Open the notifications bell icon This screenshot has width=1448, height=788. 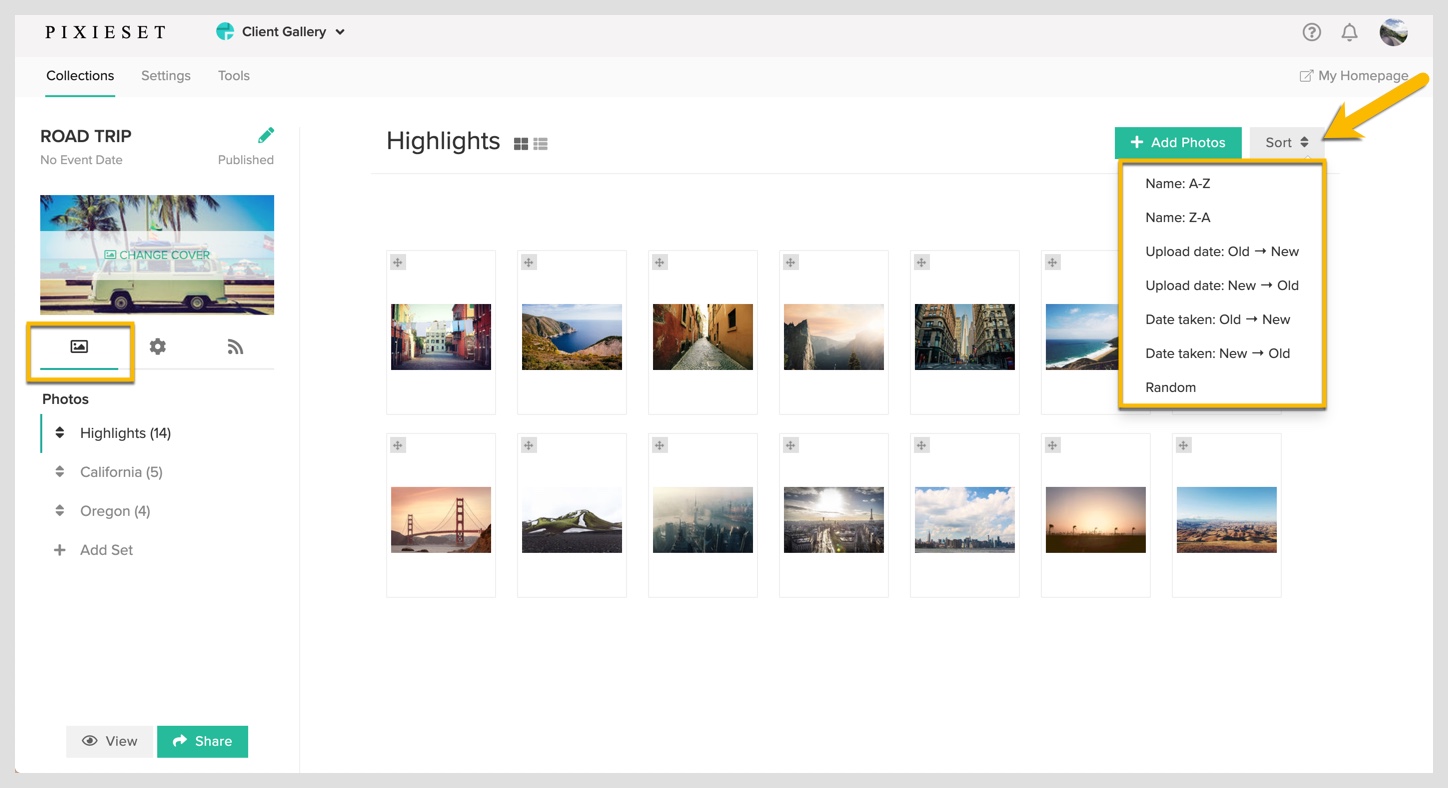[x=1349, y=32]
